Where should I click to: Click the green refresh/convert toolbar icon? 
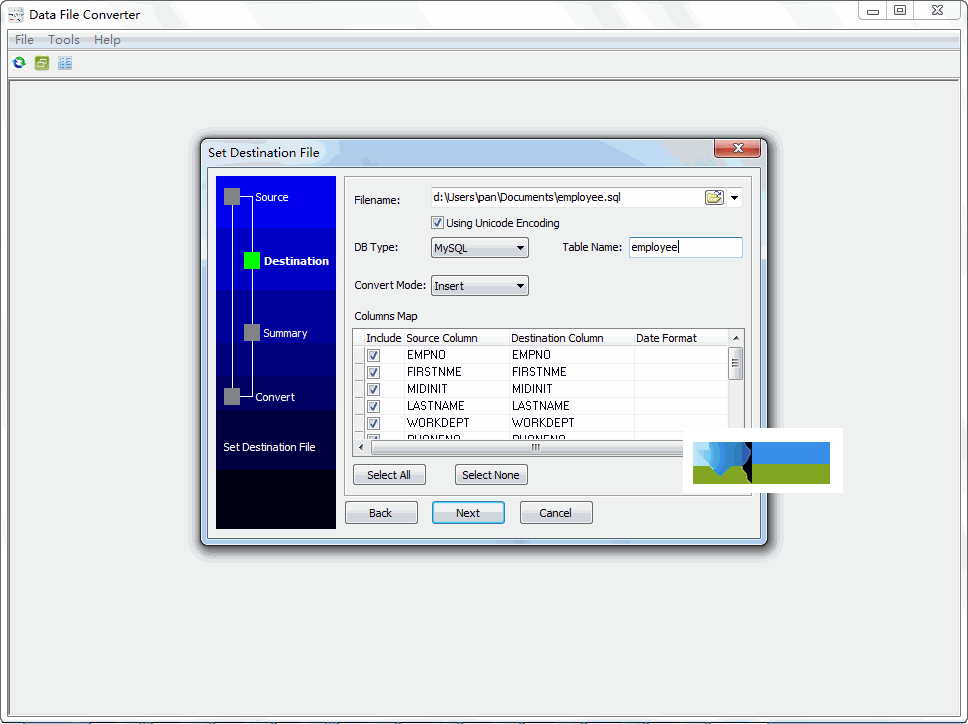pos(19,62)
